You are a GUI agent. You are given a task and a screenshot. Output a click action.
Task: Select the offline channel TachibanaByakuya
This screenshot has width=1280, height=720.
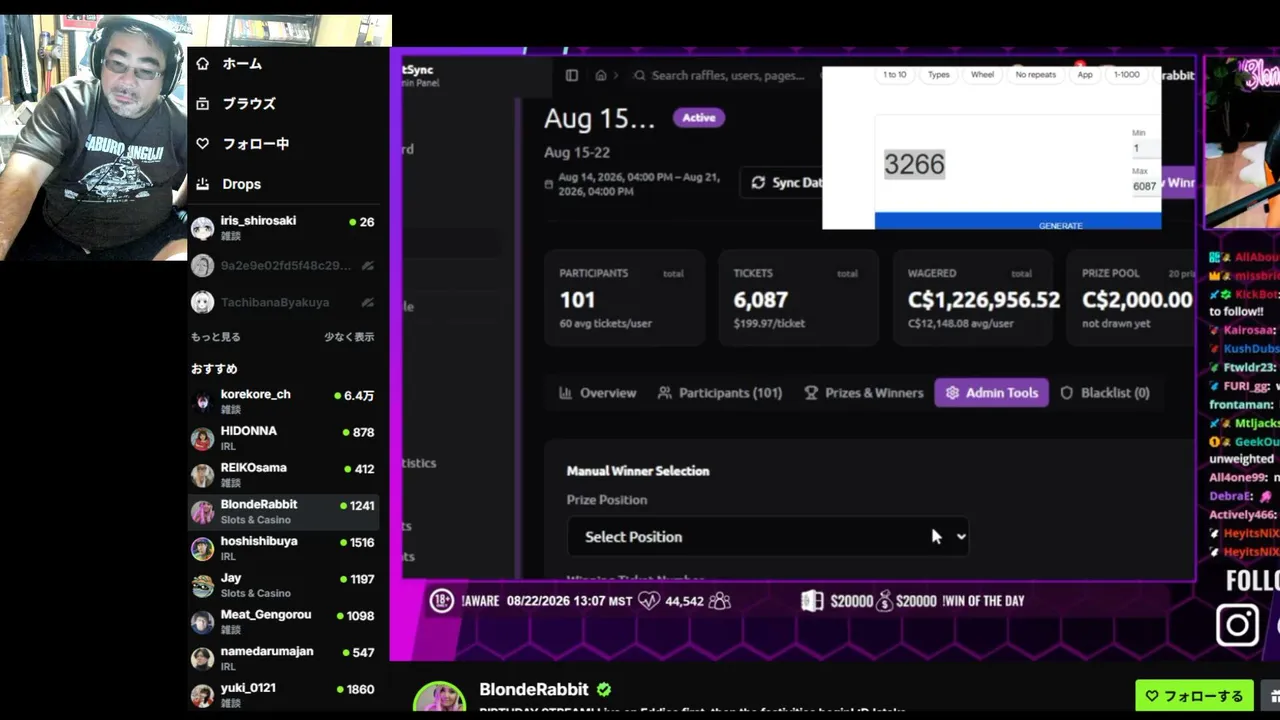click(x=284, y=302)
